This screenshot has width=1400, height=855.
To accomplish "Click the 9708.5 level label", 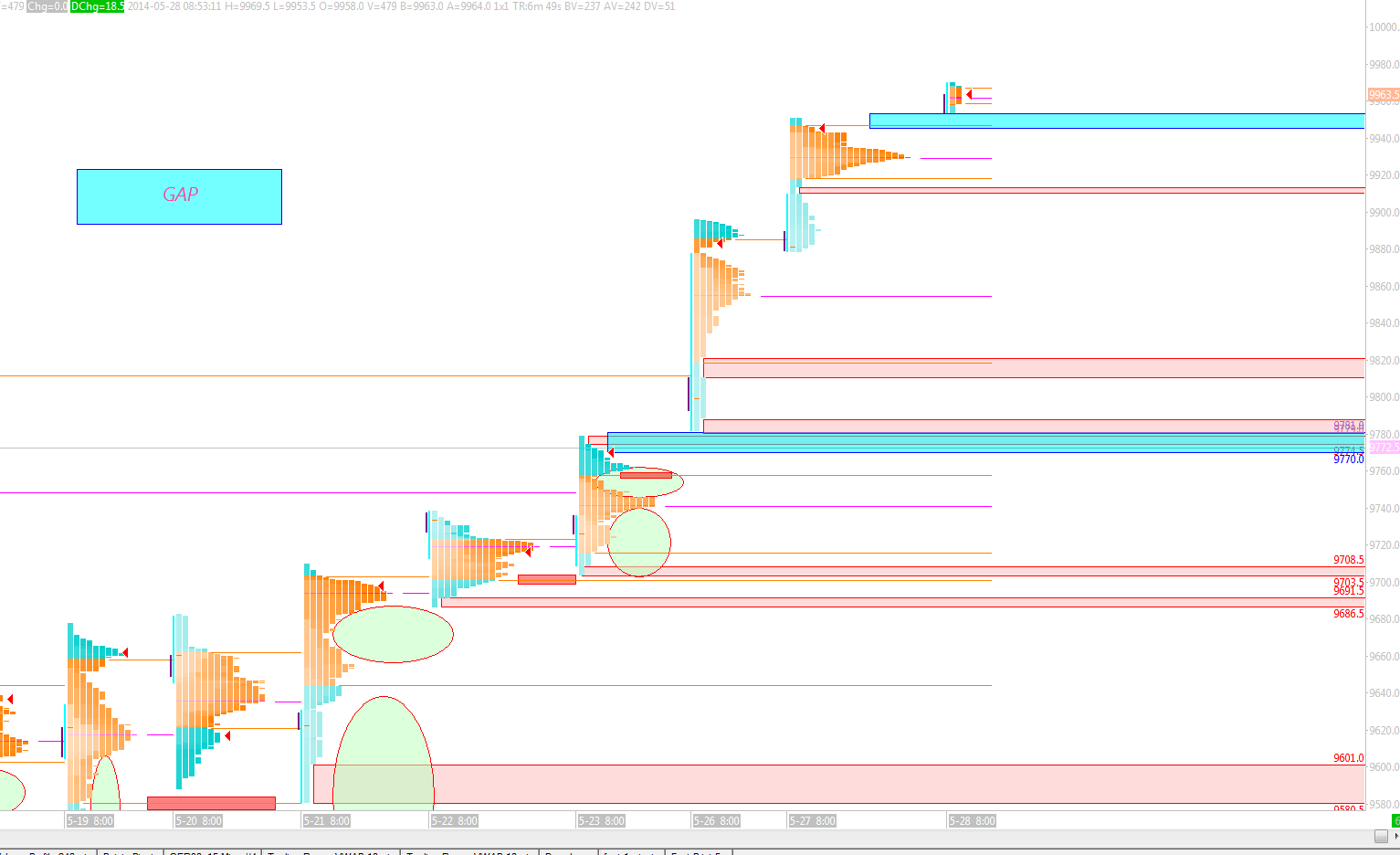I will click(x=1349, y=560).
